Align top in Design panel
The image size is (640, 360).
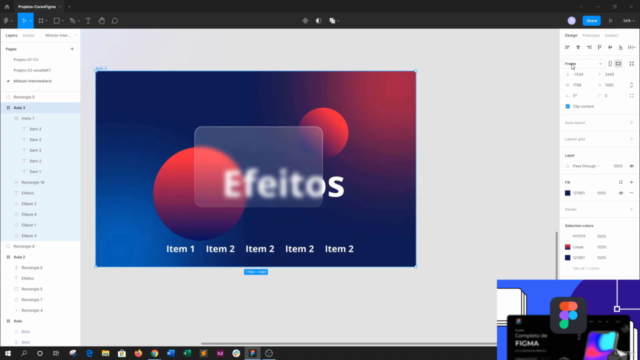(600, 47)
